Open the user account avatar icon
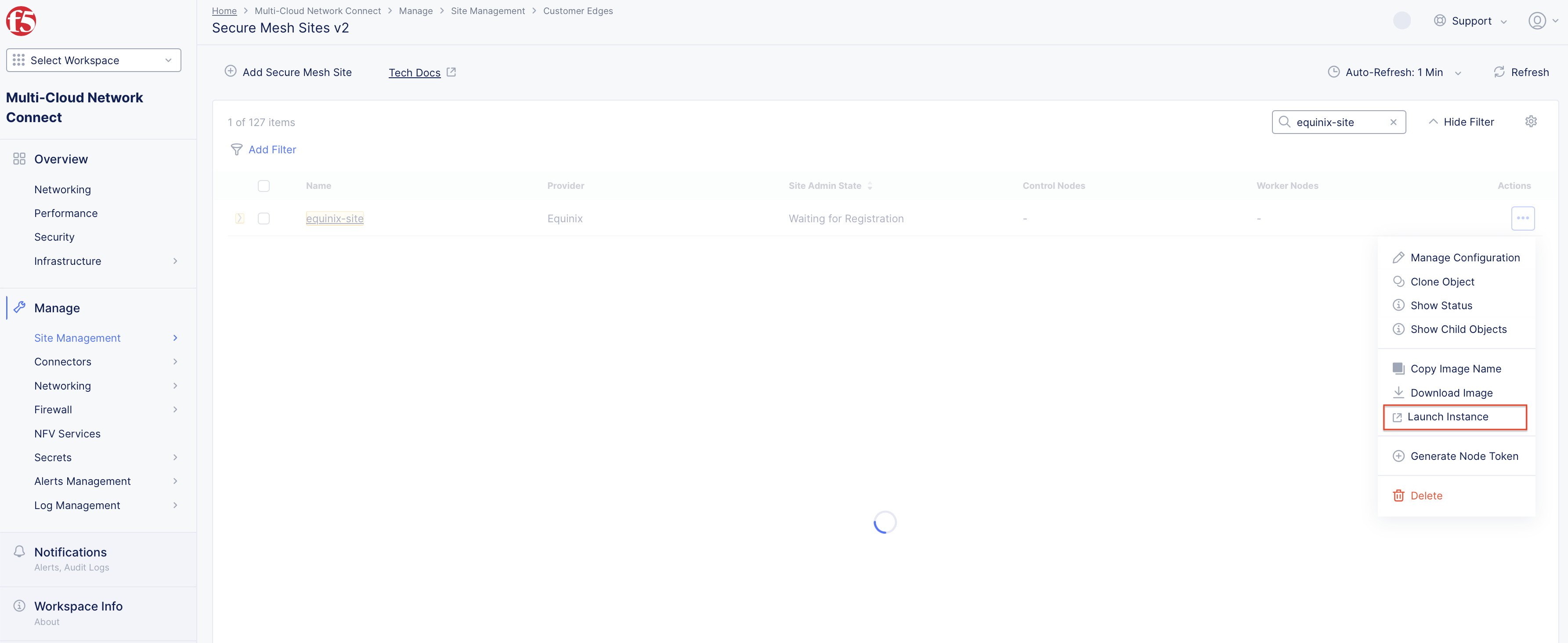 (x=1538, y=20)
